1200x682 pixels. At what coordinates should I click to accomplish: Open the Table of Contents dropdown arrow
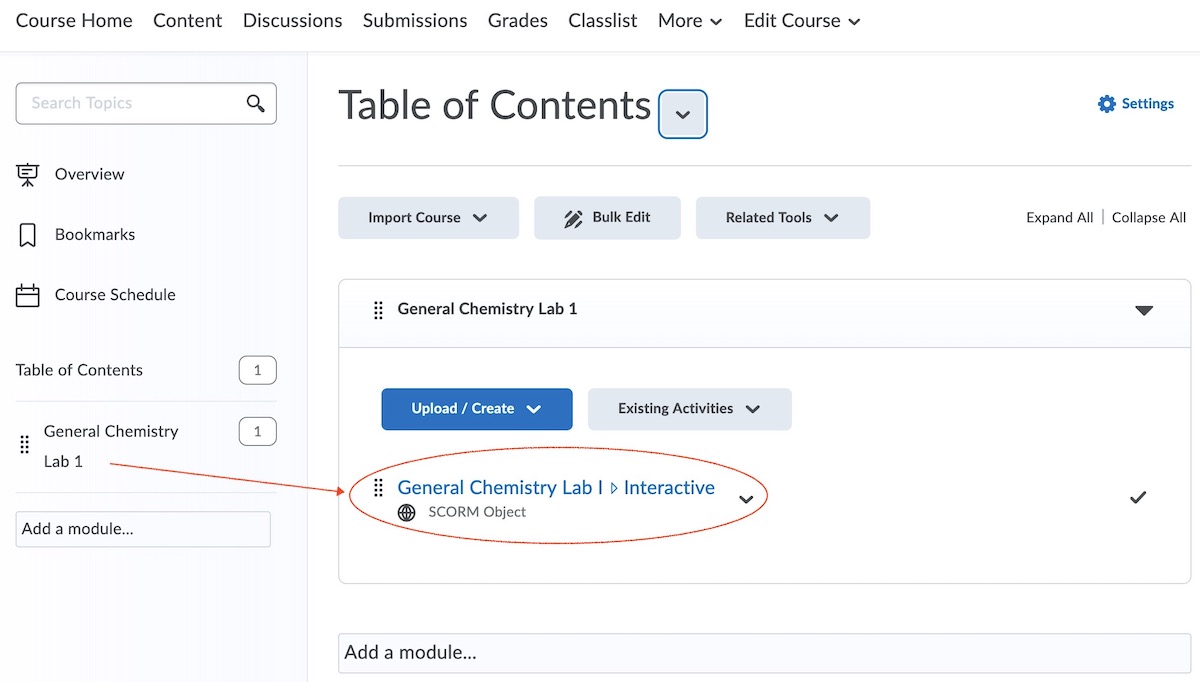(x=683, y=114)
